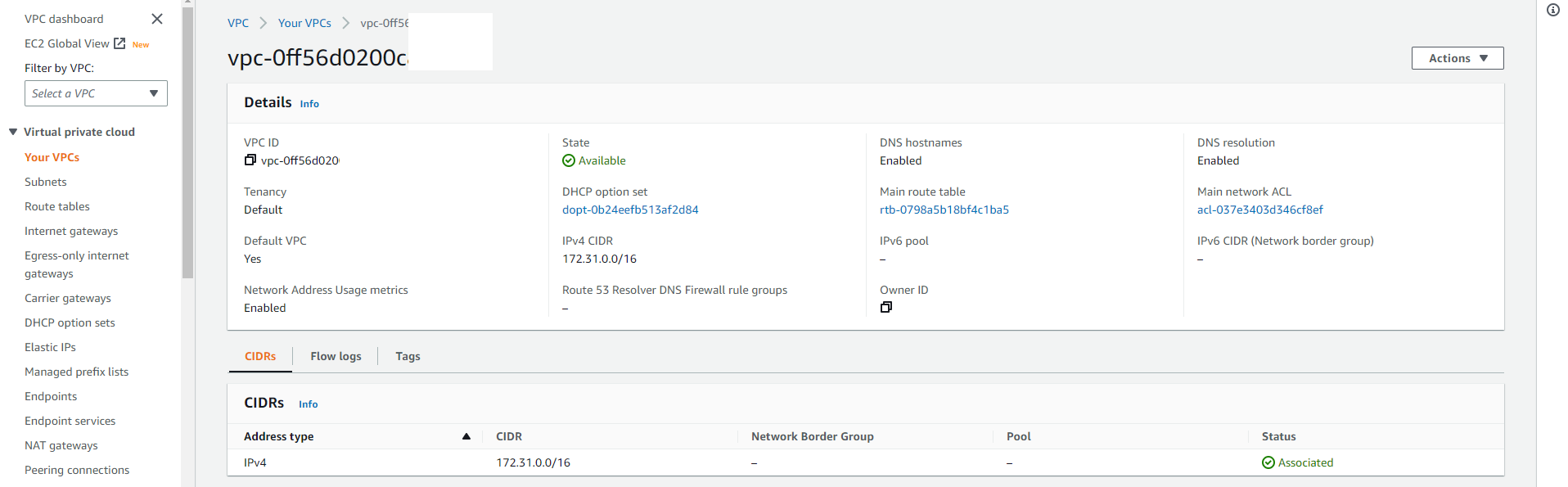Sort by Address type ascending arrow

pos(466,436)
